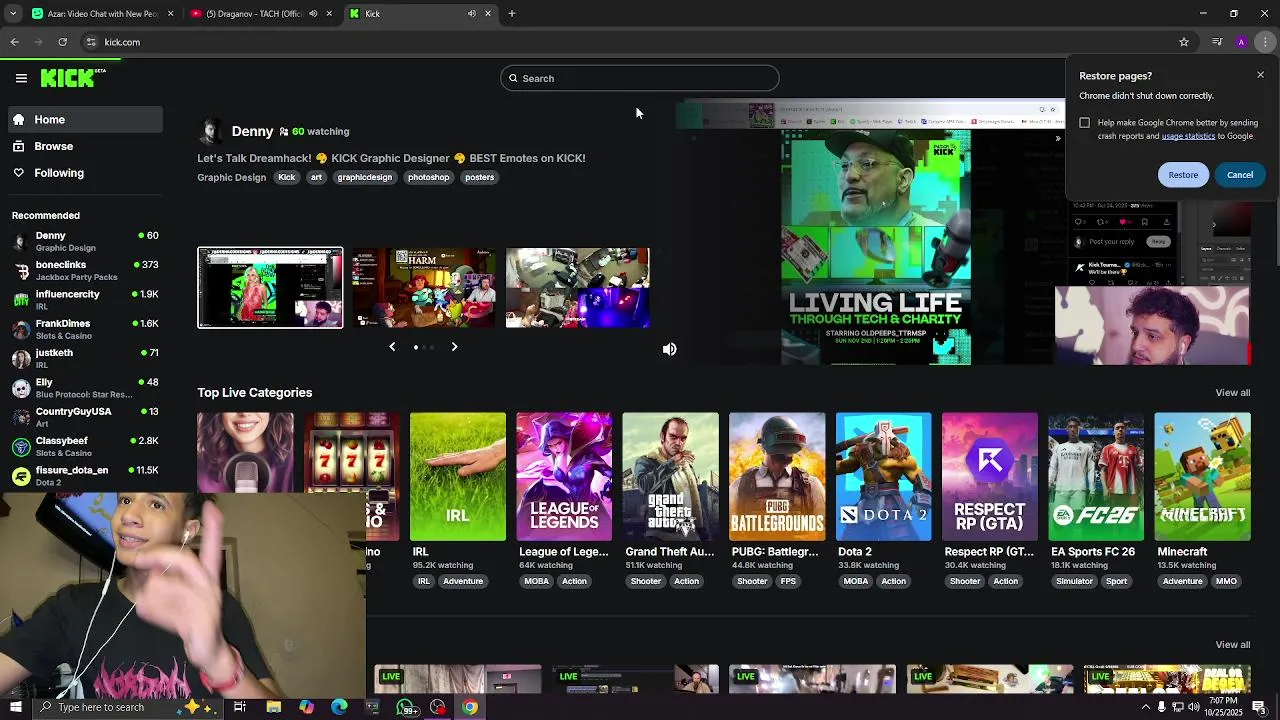Select the HARM featured stream thumbnail
Screen dimensions: 1280x720
[423, 288]
